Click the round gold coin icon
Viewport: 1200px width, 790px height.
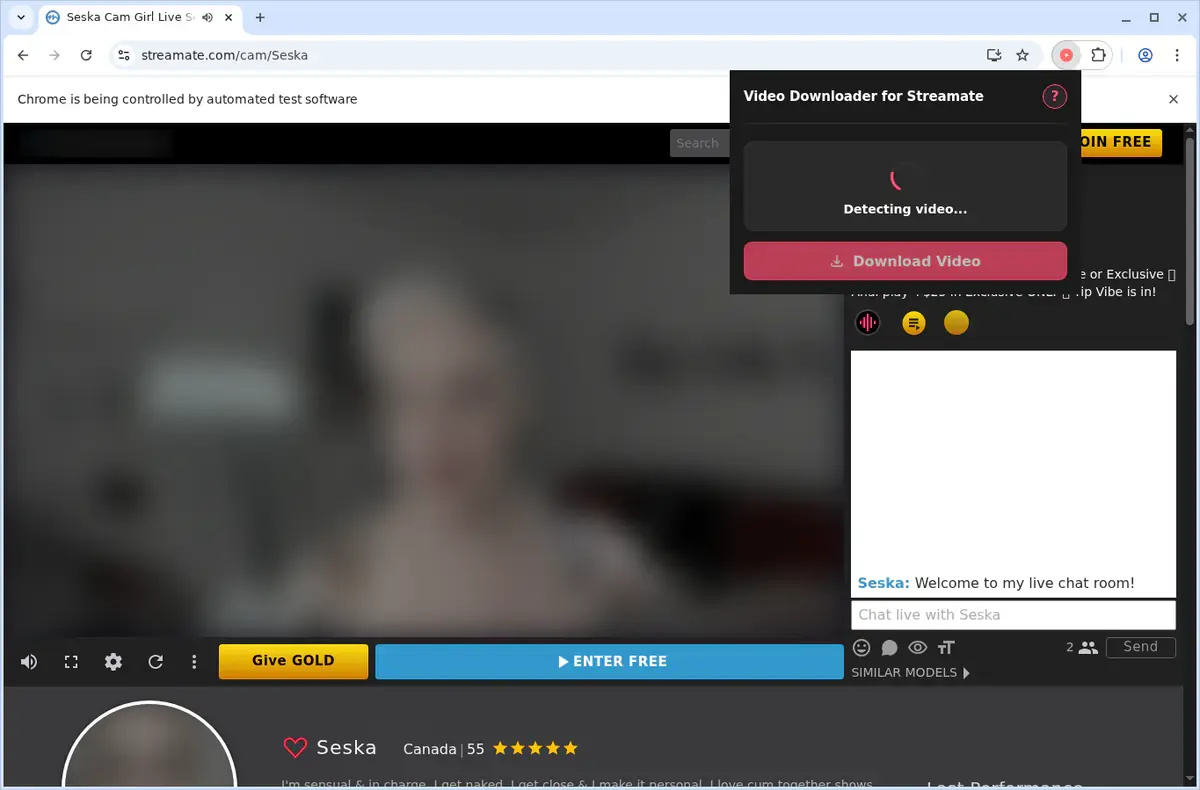(957, 323)
